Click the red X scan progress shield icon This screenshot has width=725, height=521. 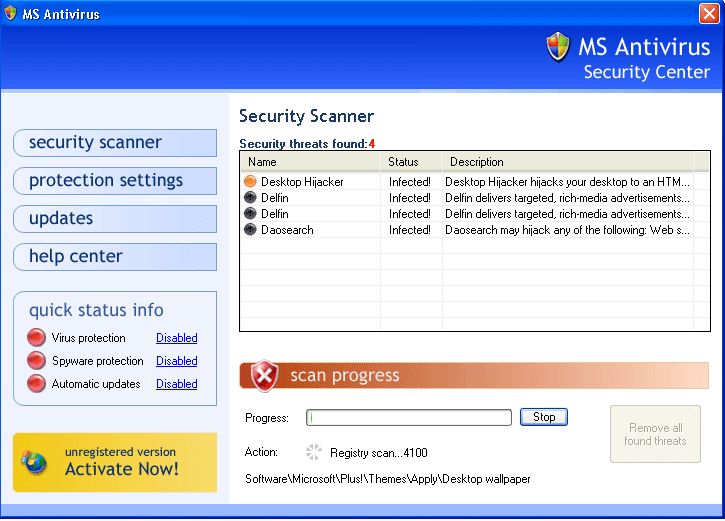click(x=264, y=376)
